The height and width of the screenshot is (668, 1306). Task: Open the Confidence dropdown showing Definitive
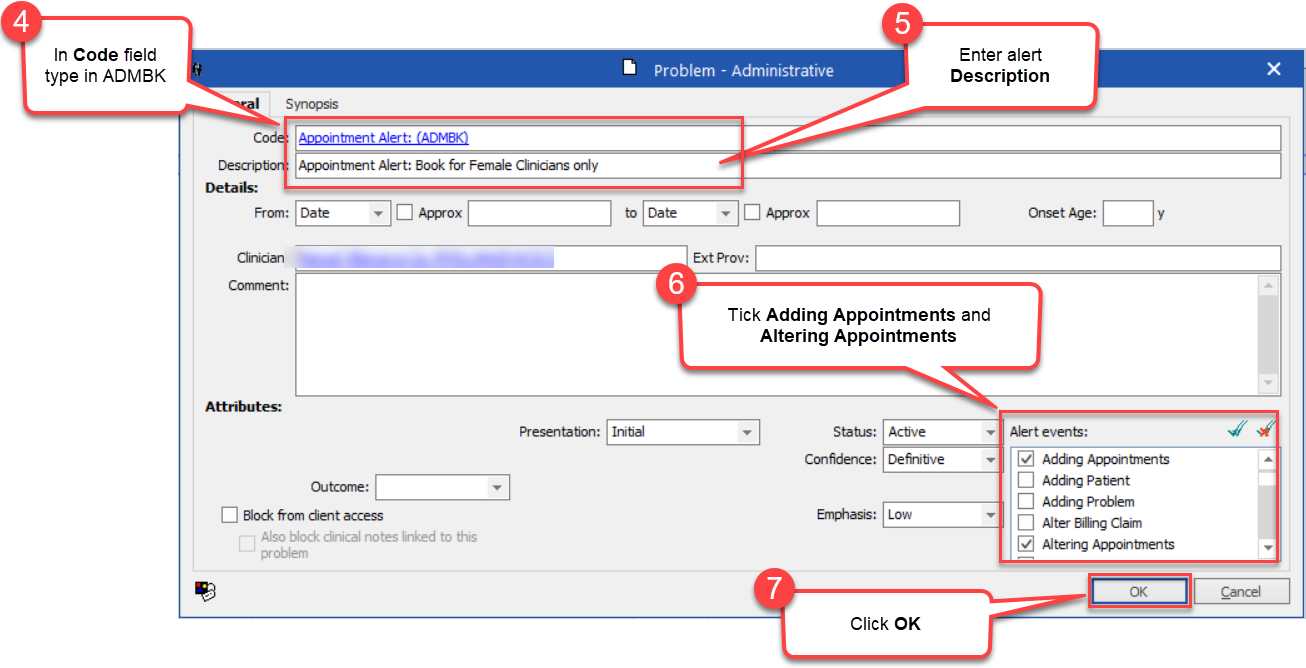(x=988, y=459)
